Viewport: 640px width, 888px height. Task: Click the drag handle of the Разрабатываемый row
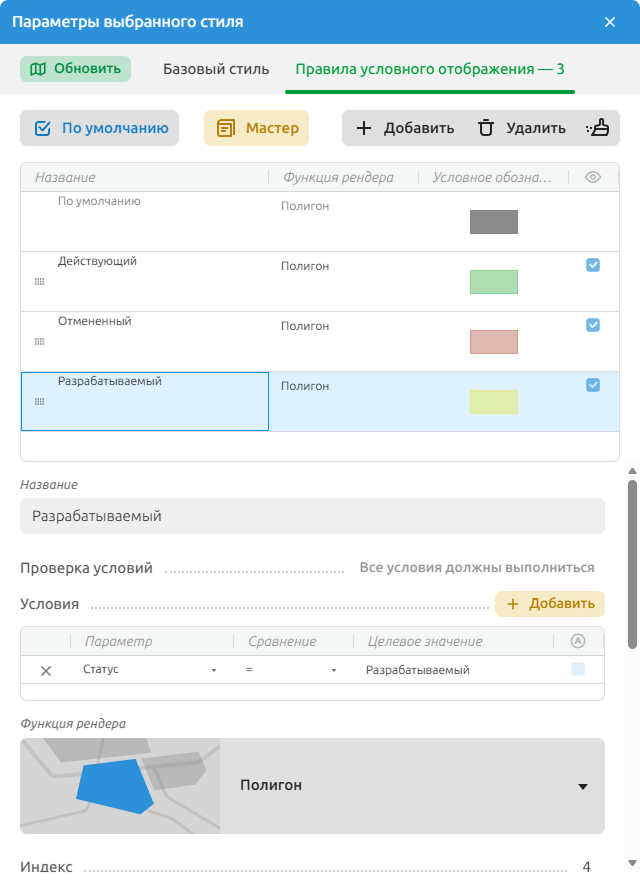coord(39,402)
